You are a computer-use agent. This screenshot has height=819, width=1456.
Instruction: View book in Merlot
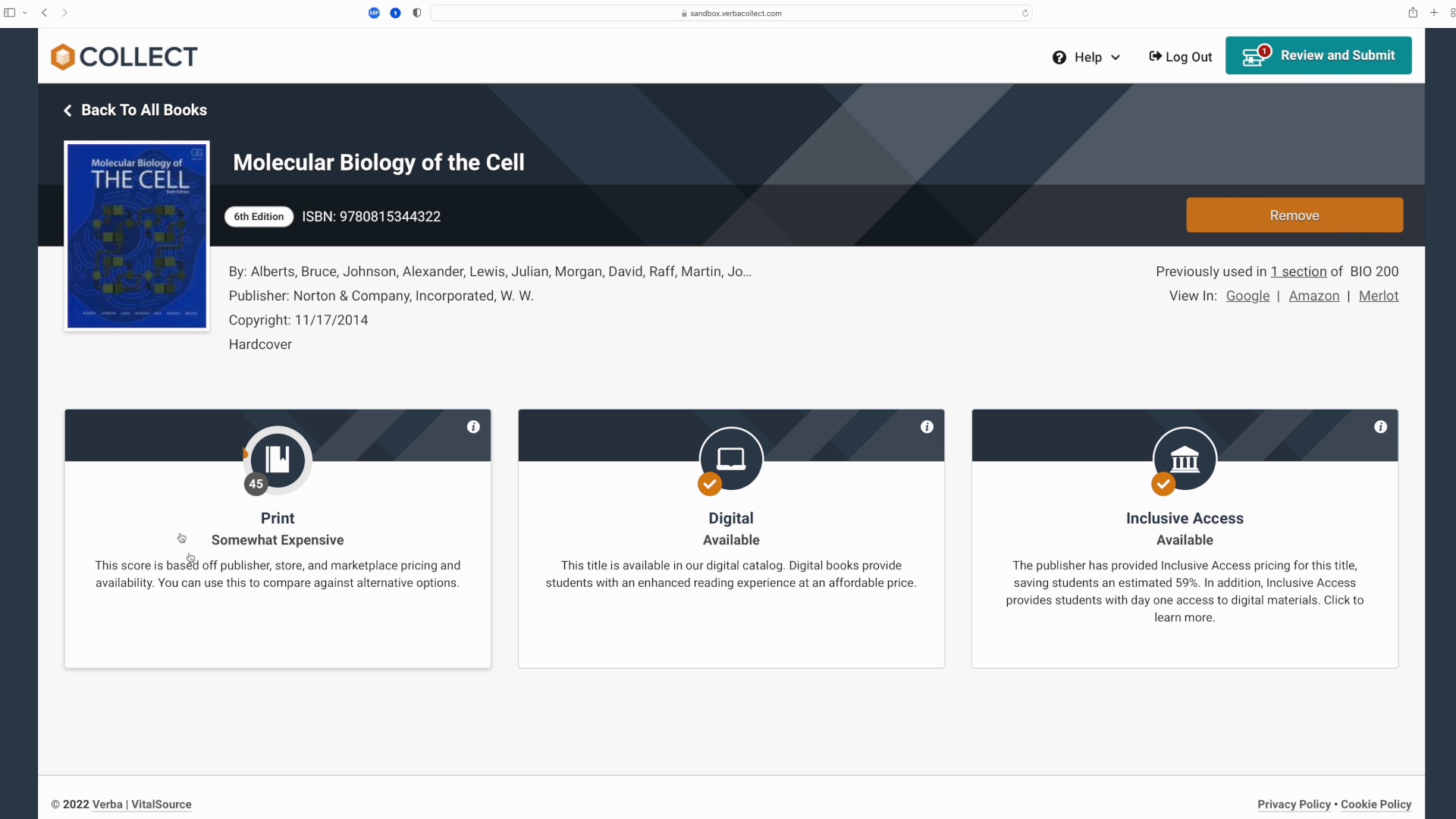click(x=1378, y=297)
